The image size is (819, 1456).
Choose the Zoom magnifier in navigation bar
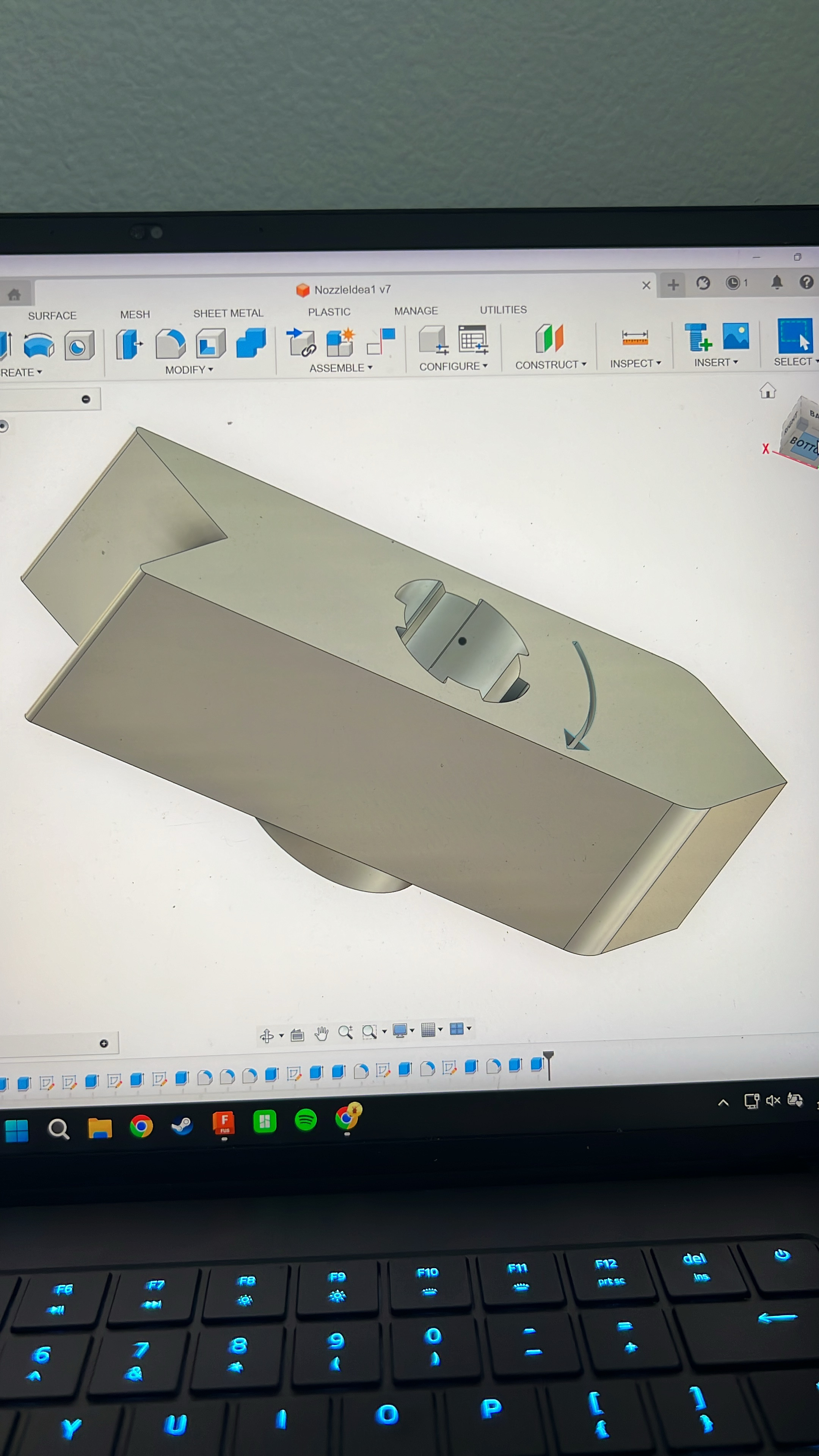pos(345,1032)
